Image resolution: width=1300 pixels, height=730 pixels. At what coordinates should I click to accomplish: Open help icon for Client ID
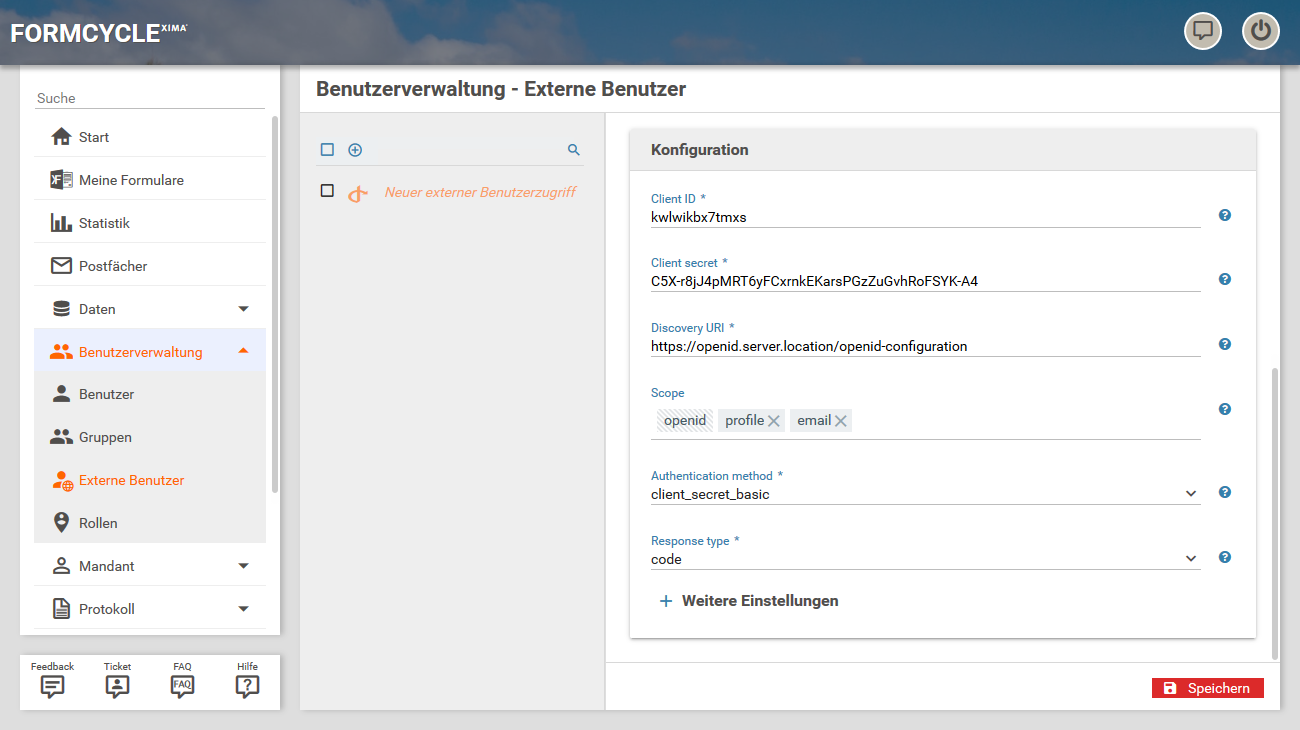coord(1224,215)
